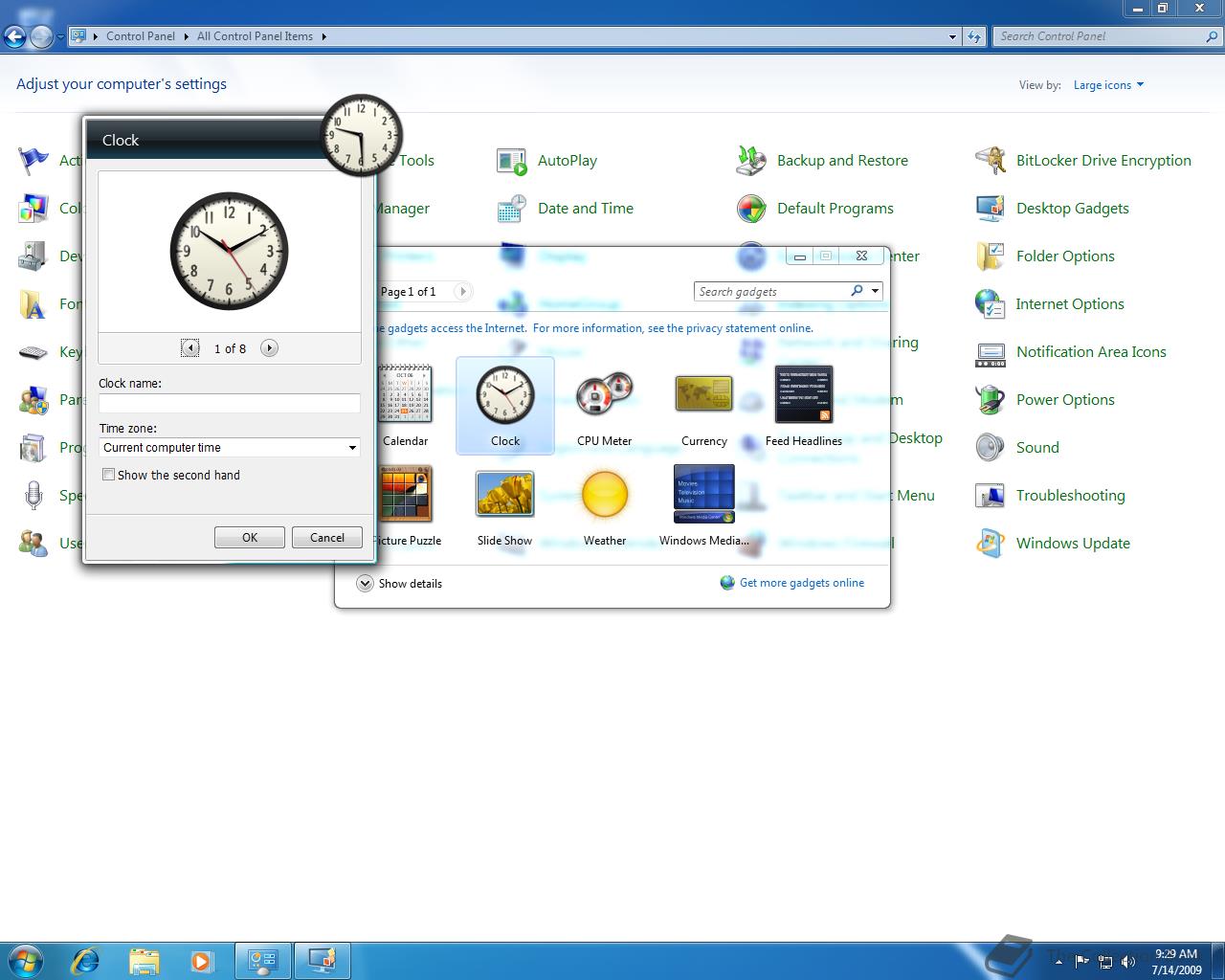Go to next gadget gallery page
The width and height of the screenshot is (1225, 980).
pyautogui.click(x=463, y=291)
